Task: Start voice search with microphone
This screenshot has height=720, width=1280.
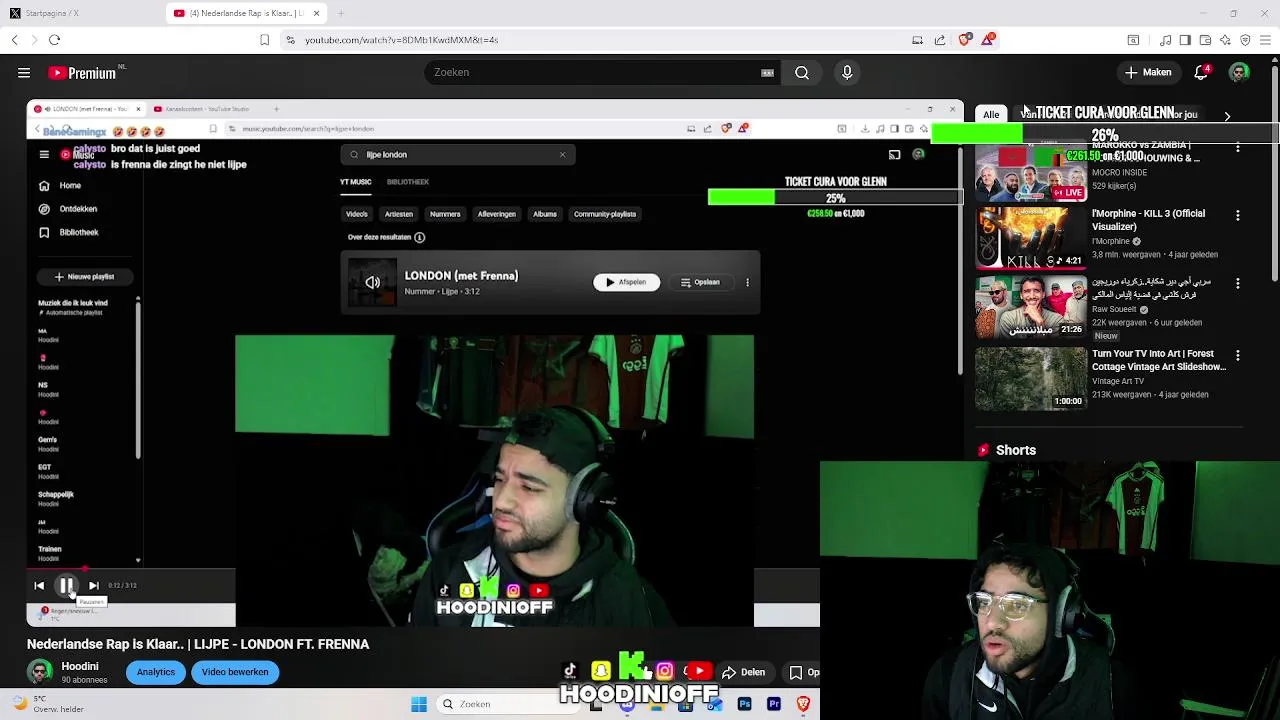Action: [847, 72]
